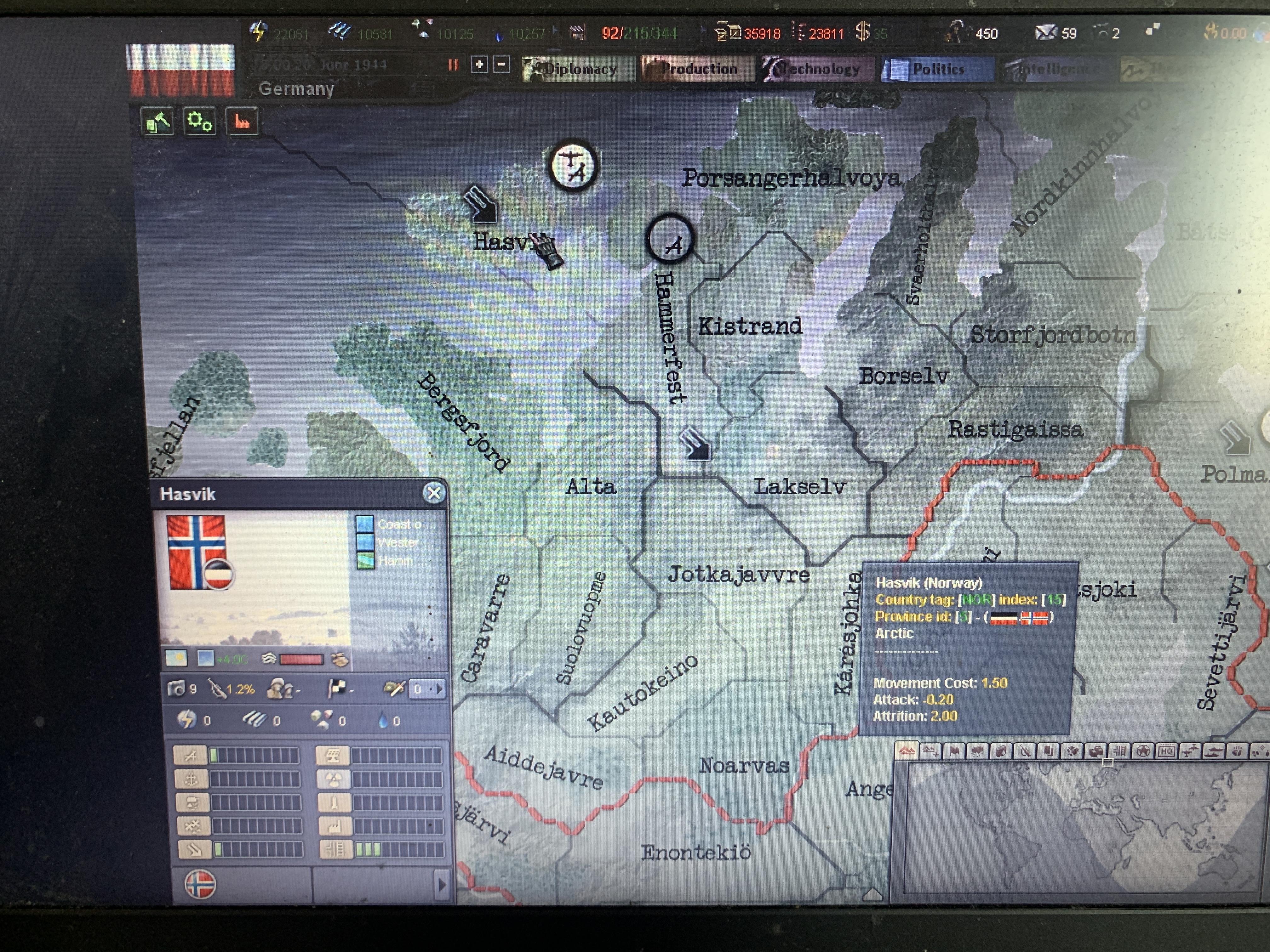Viewport: 1270px width, 952px height.
Task: Build a naval base in Hasvik
Action: (191, 779)
